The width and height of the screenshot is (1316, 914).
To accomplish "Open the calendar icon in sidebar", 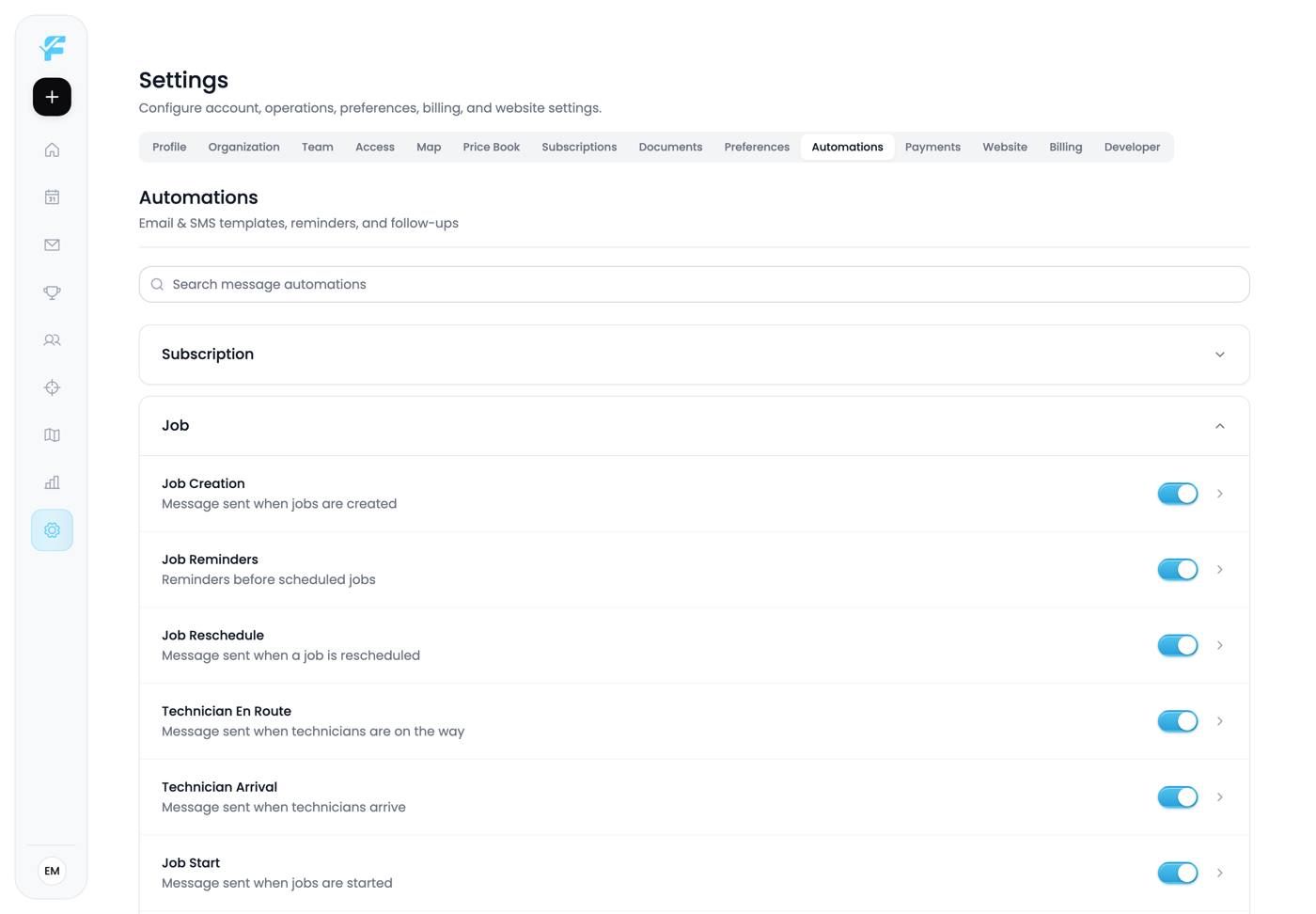I will pos(52,197).
